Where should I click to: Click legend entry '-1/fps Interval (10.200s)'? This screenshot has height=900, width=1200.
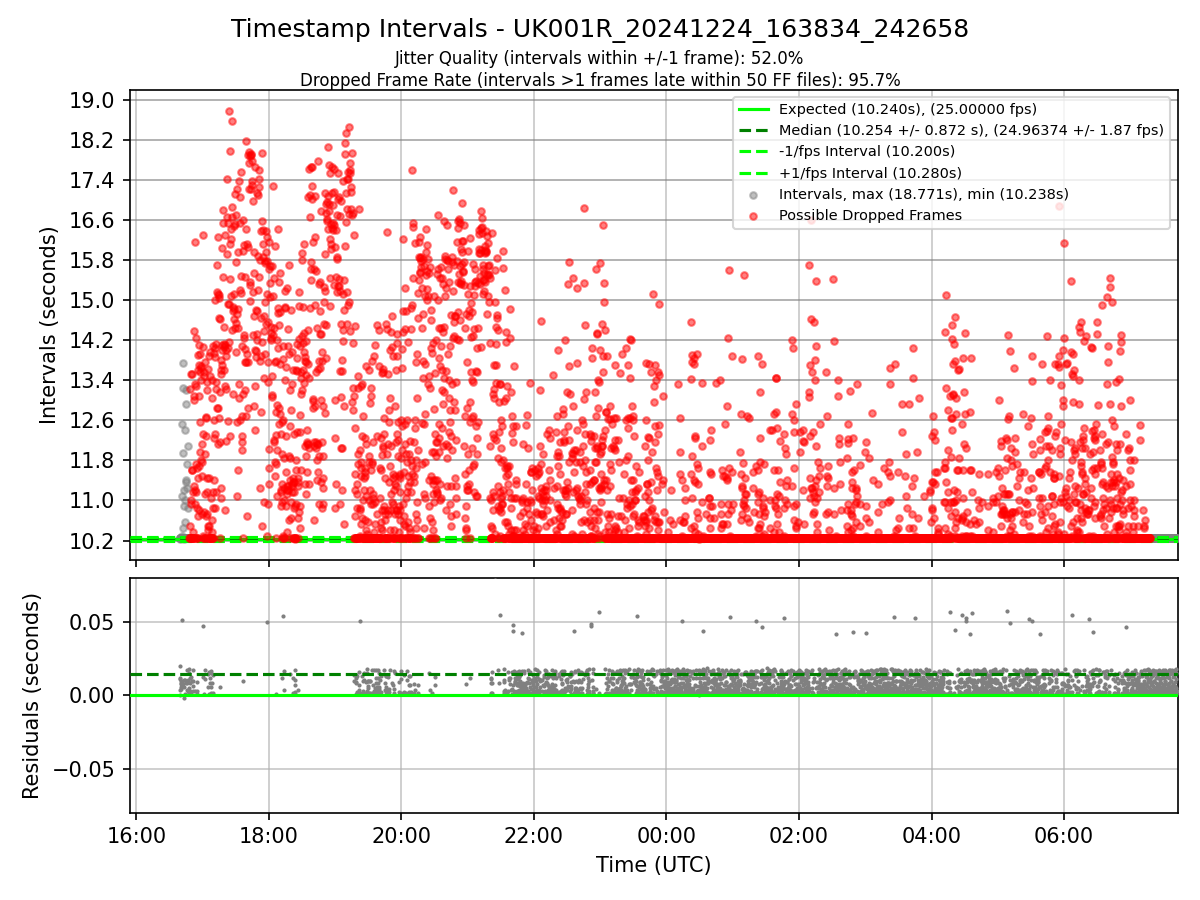(x=867, y=151)
